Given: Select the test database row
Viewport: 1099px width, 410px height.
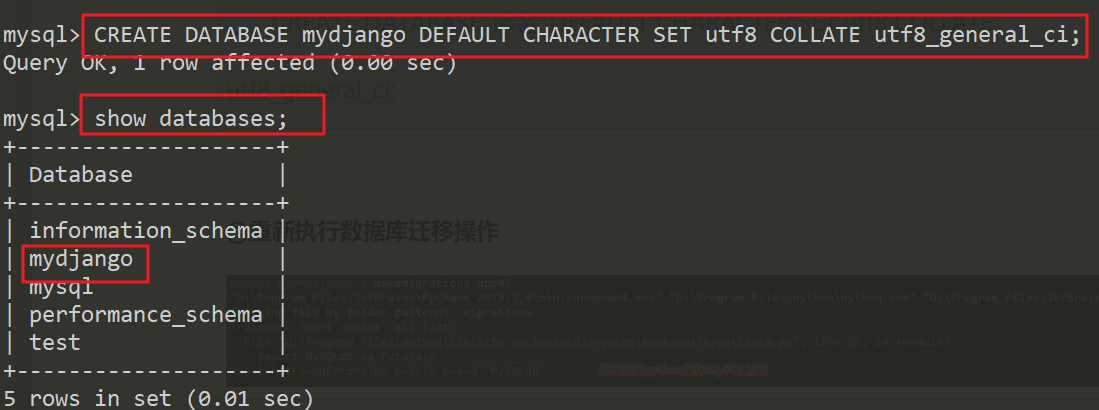Looking at the screenshot, I should 55,343.
